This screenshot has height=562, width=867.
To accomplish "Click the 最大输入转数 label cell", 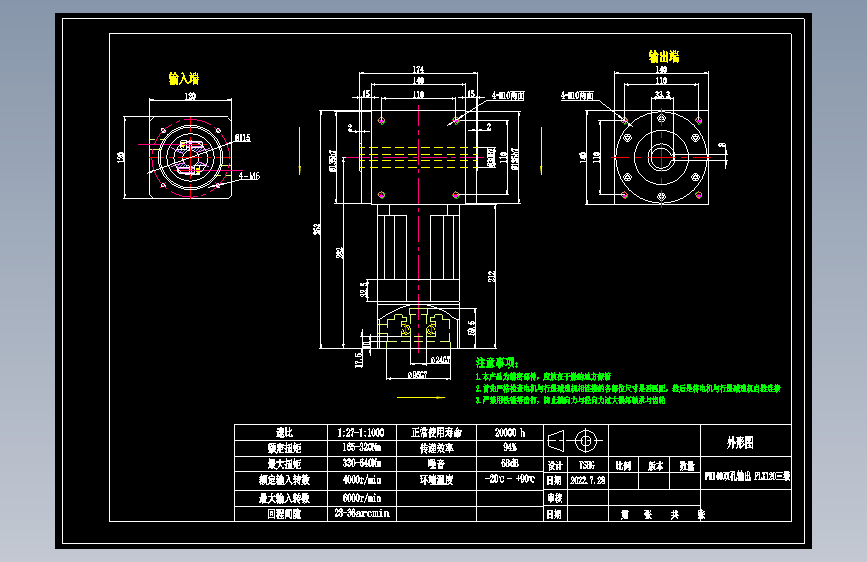I will pyautogui.click(x=281, y=498).
